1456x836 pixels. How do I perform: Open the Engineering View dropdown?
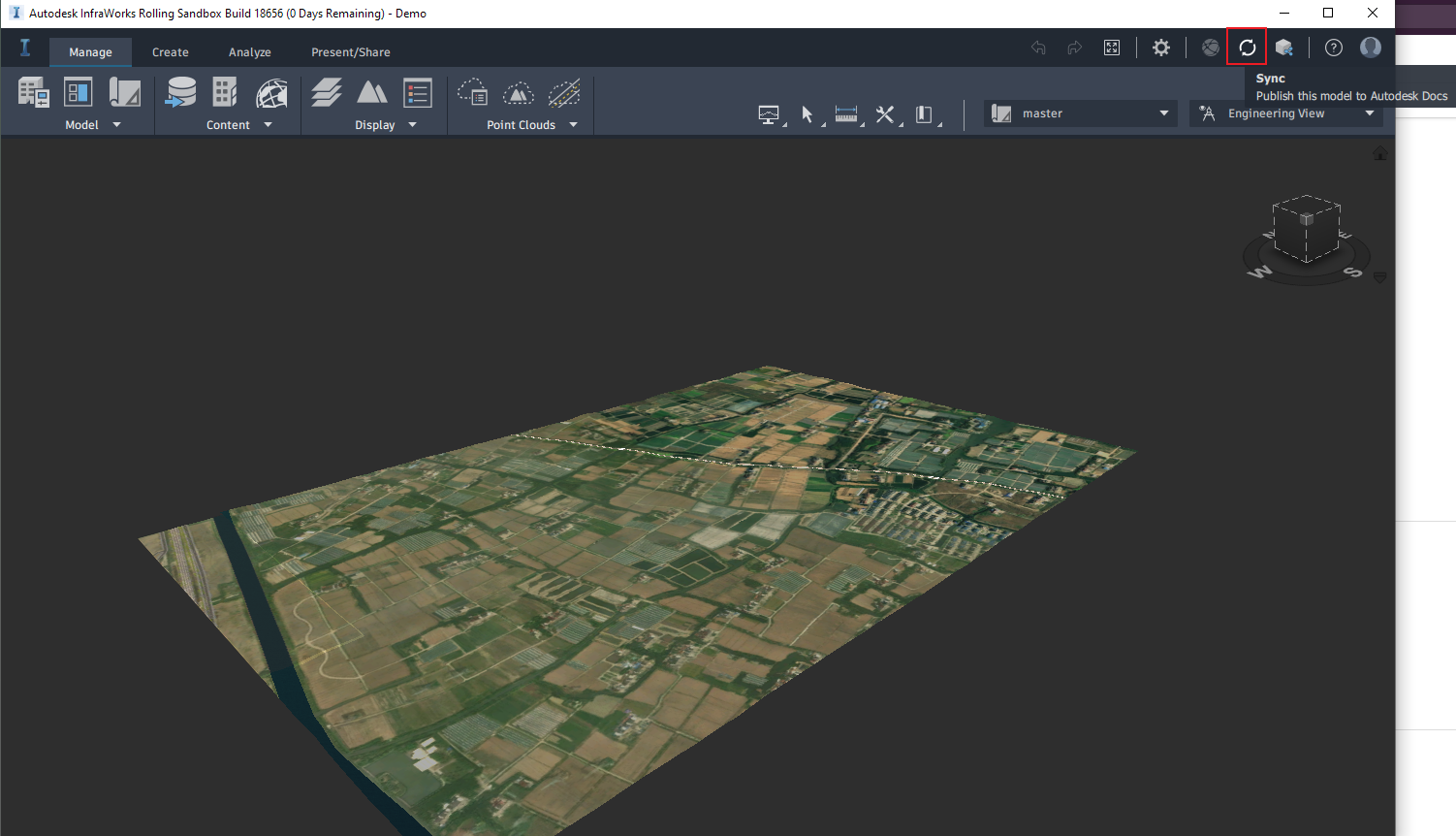point(1285,113)
